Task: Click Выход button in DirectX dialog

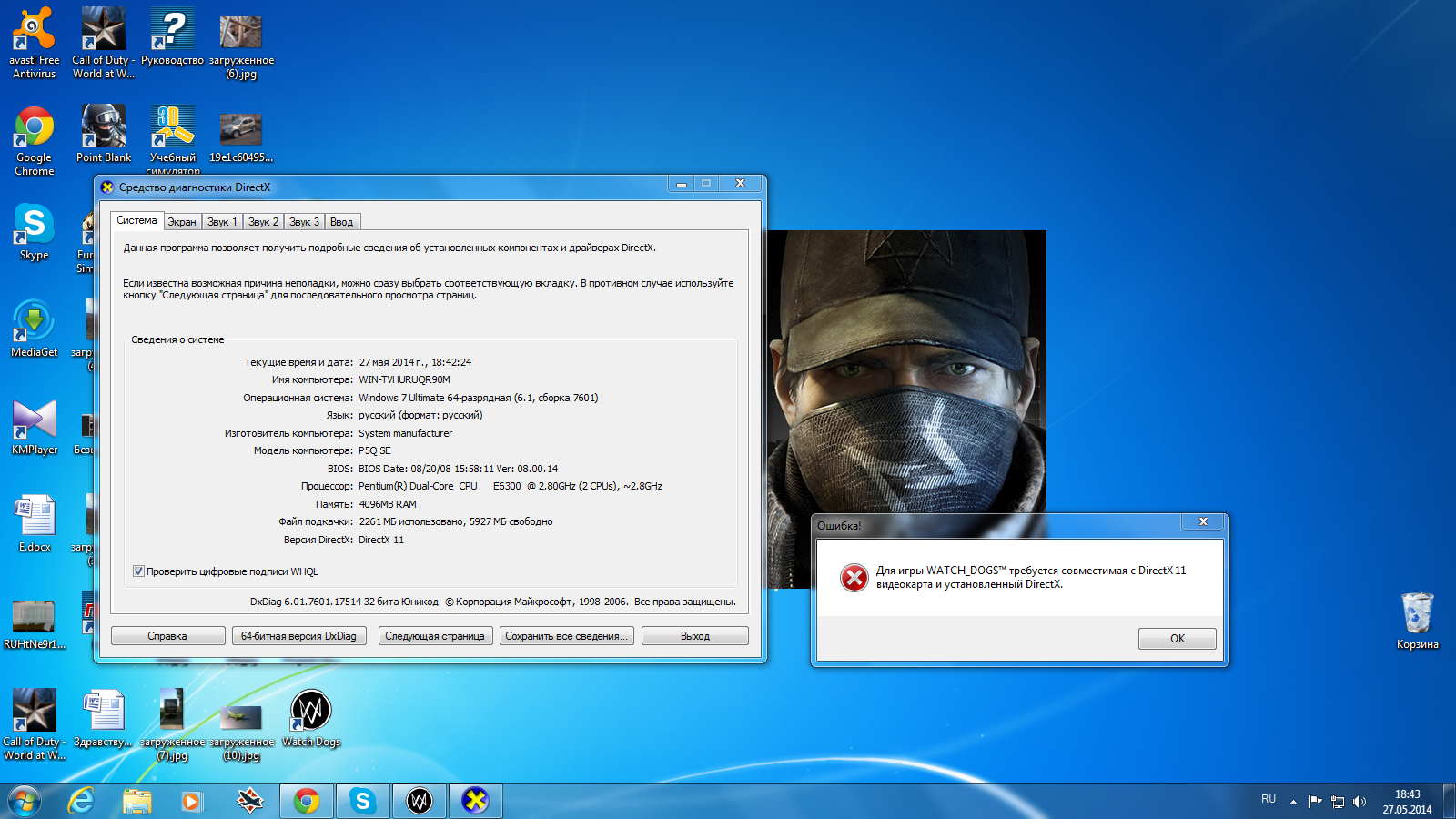Action: pyautogui.click(x=694, y=636)
